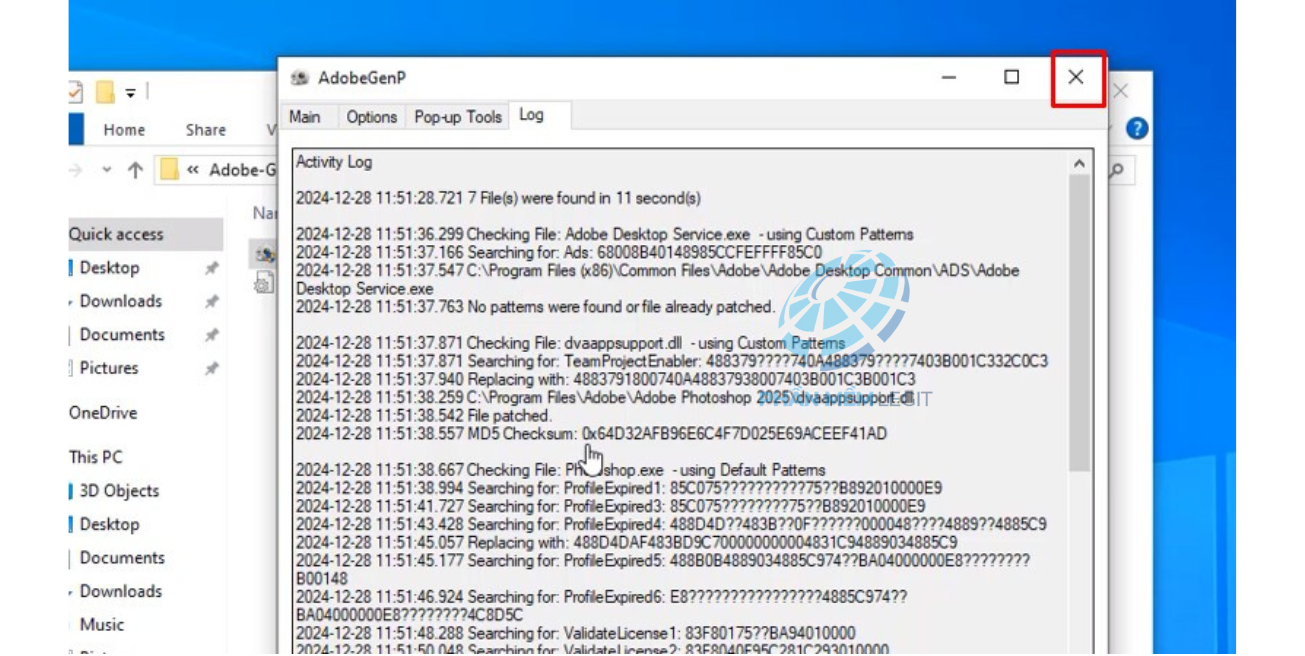Click the Activity Log heading text

click(x=334, y=162)
